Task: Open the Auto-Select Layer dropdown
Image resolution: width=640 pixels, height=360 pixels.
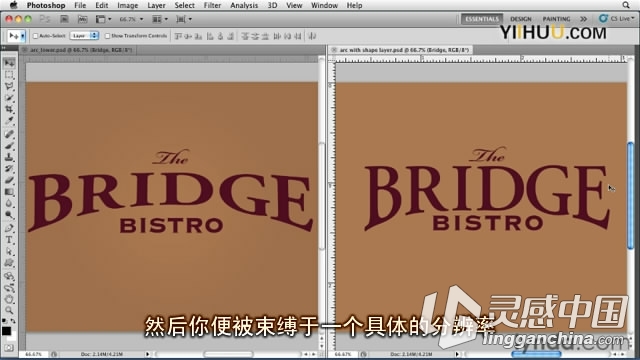Action: (x=84, y=36)
